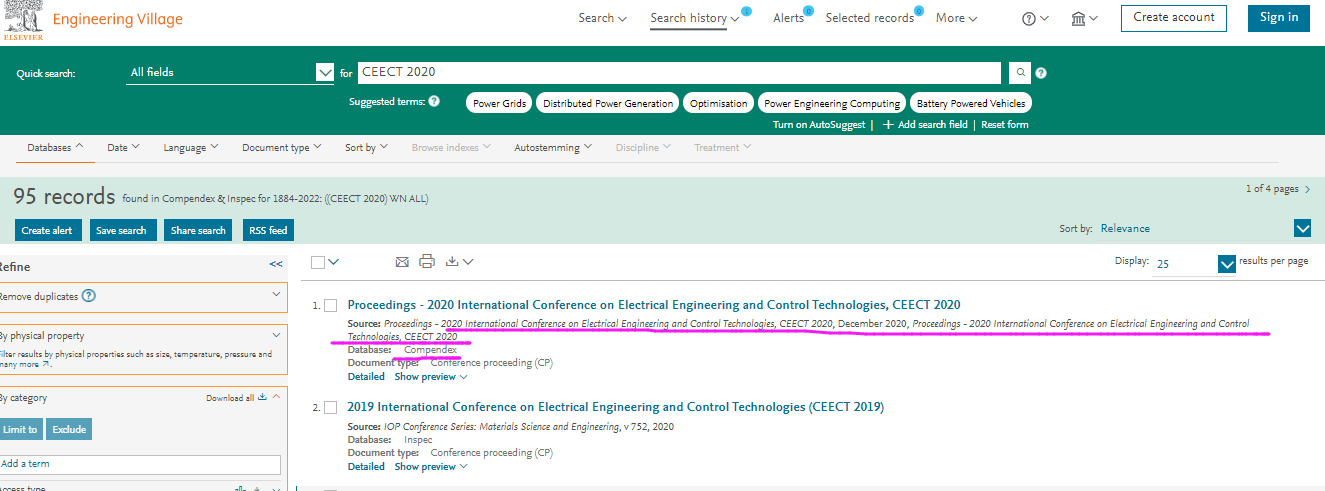
Task: Select checkbox for record 1 CEECT 2020
Action: coord(331,305)
